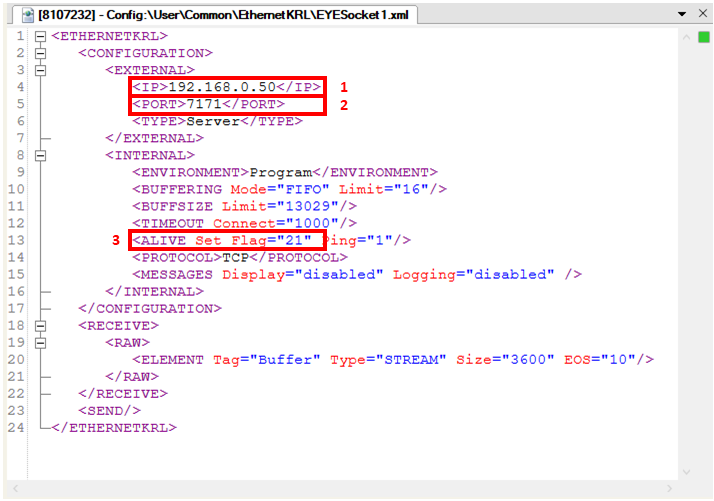Click the horizontal scrollbar left arrow
The height and width of the screenshot is (501, 714).
click(x=15, y=489)
